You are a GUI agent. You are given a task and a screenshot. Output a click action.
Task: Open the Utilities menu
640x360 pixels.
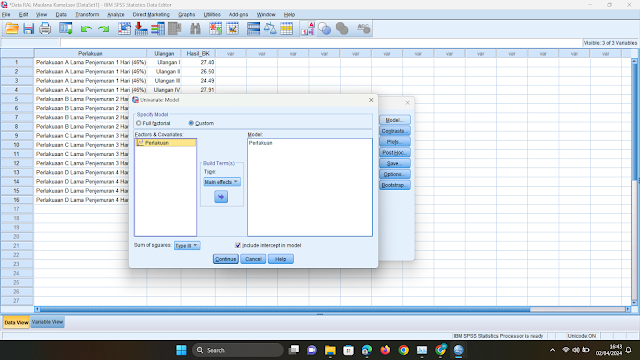click(x=212, y=14)
